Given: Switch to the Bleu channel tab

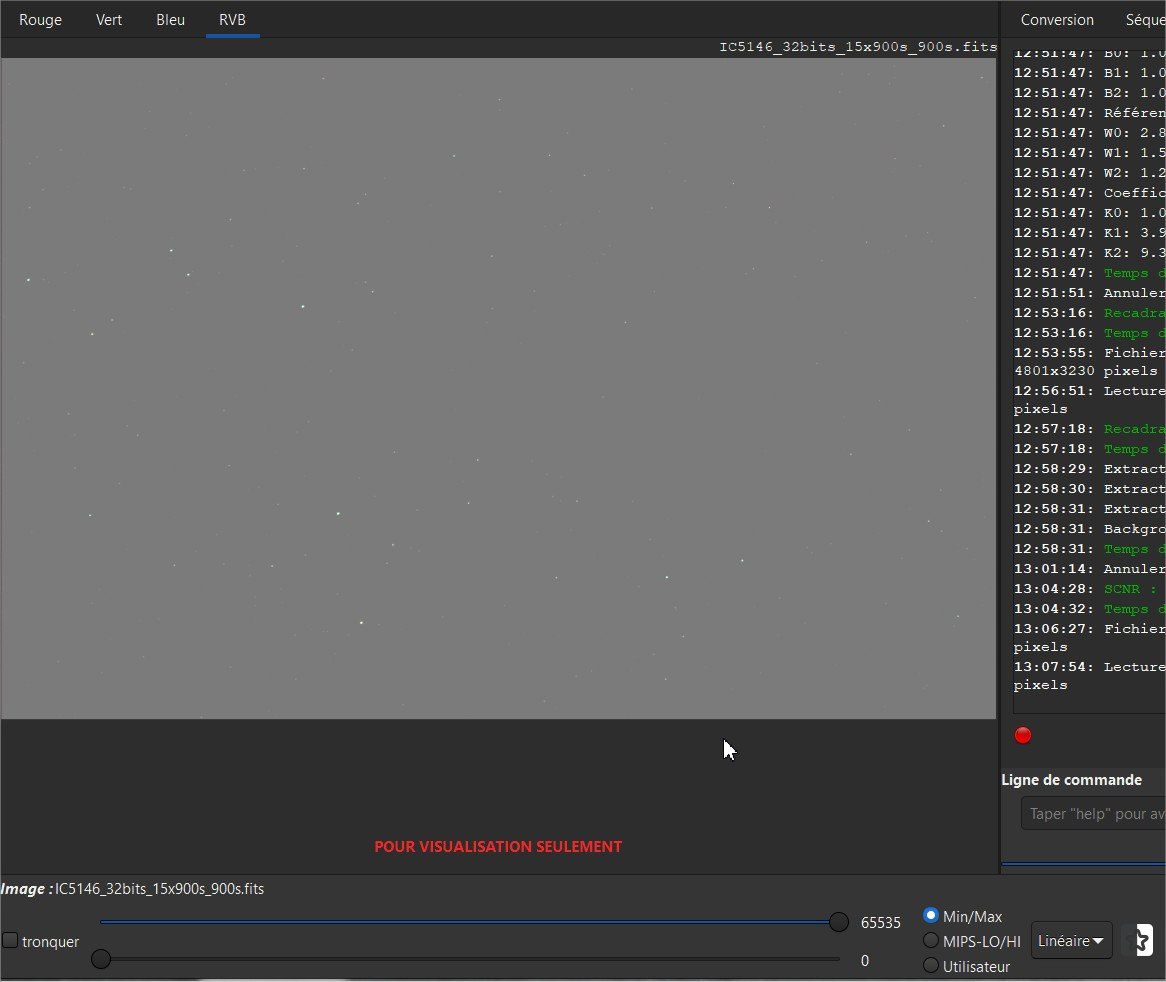Looking at the screenshot, I should (x=170, y=20).
